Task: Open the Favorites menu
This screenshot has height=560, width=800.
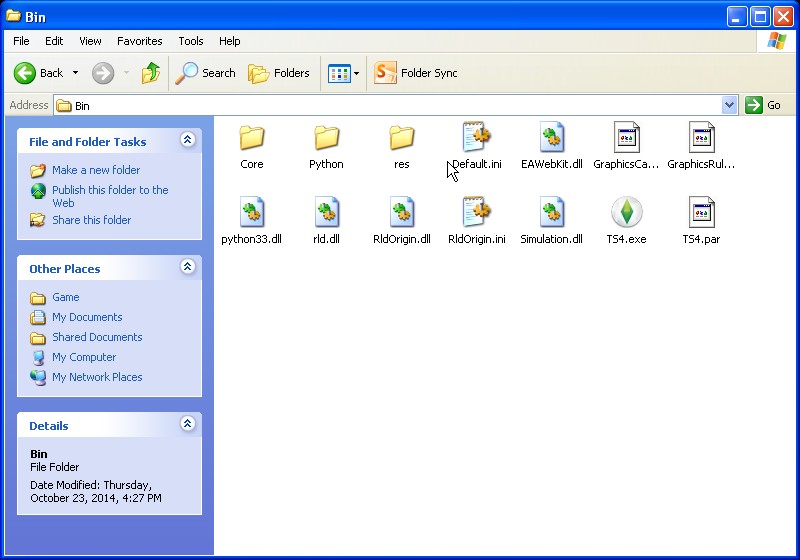Action: 139,41
